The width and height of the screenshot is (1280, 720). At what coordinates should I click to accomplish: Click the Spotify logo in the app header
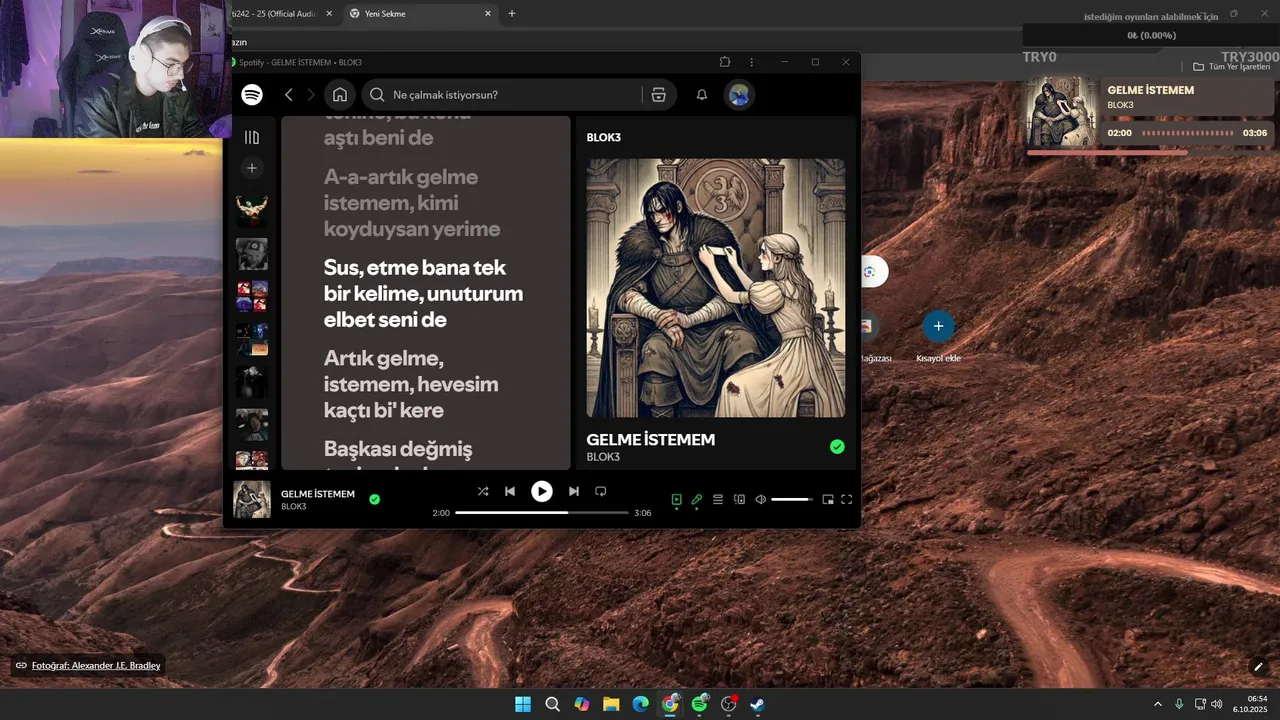coord(252,94)
